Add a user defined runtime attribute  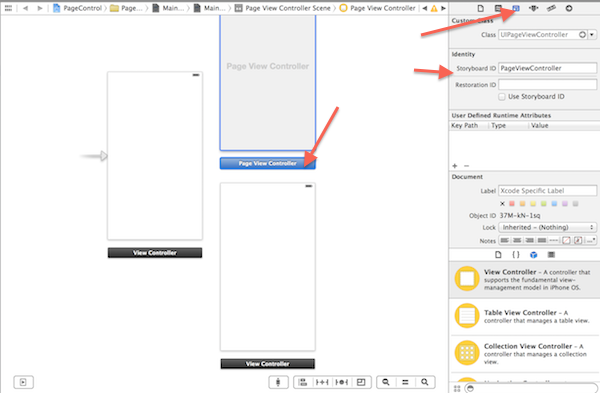point(455,166)
